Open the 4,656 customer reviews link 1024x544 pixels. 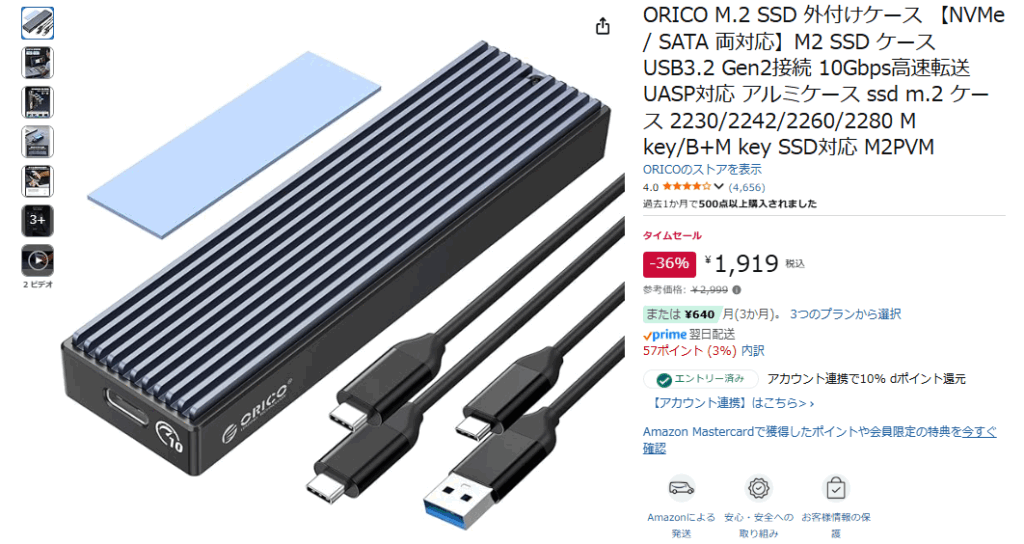point(746,187)
